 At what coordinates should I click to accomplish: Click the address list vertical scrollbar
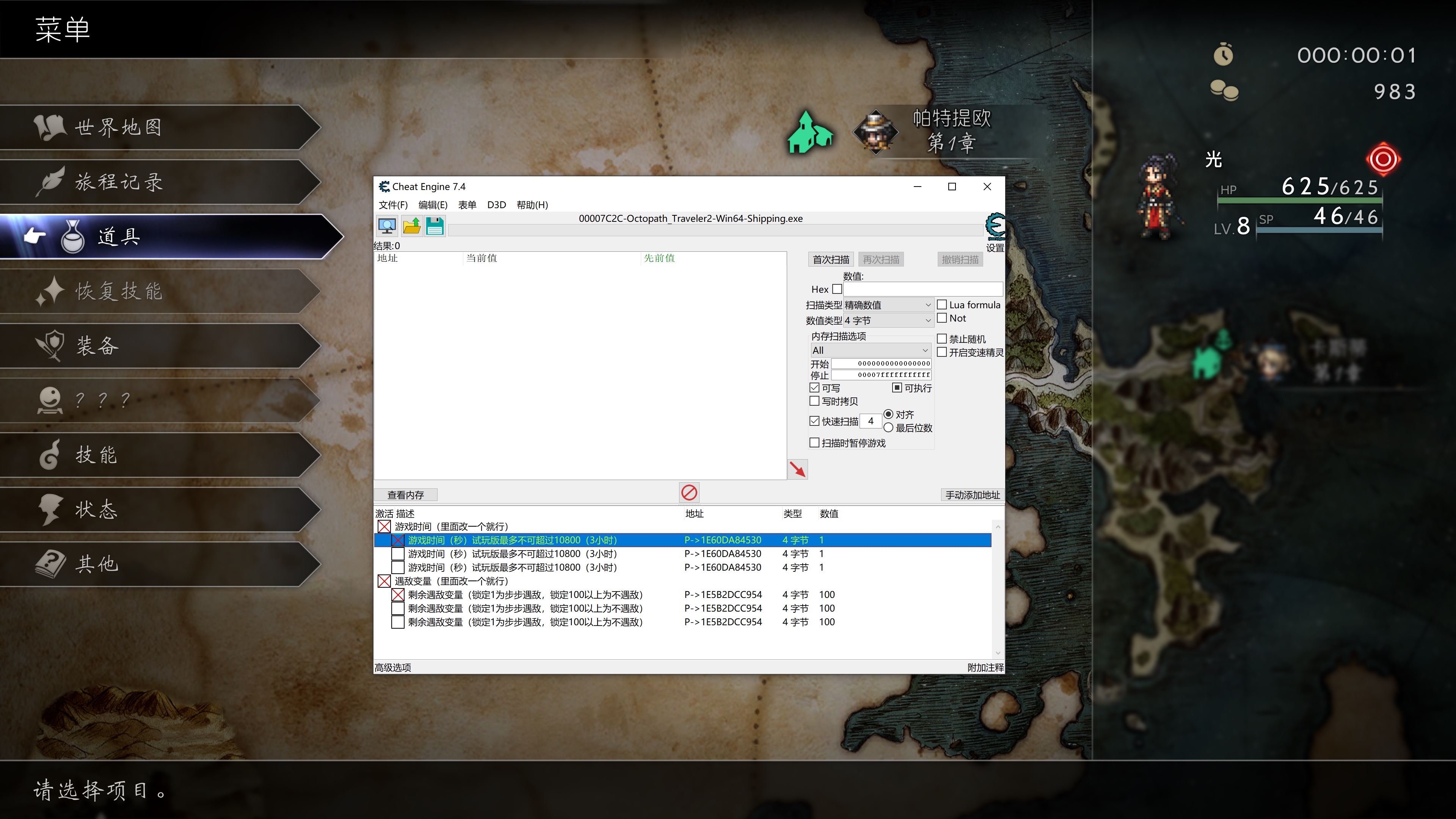coord(998,590)
